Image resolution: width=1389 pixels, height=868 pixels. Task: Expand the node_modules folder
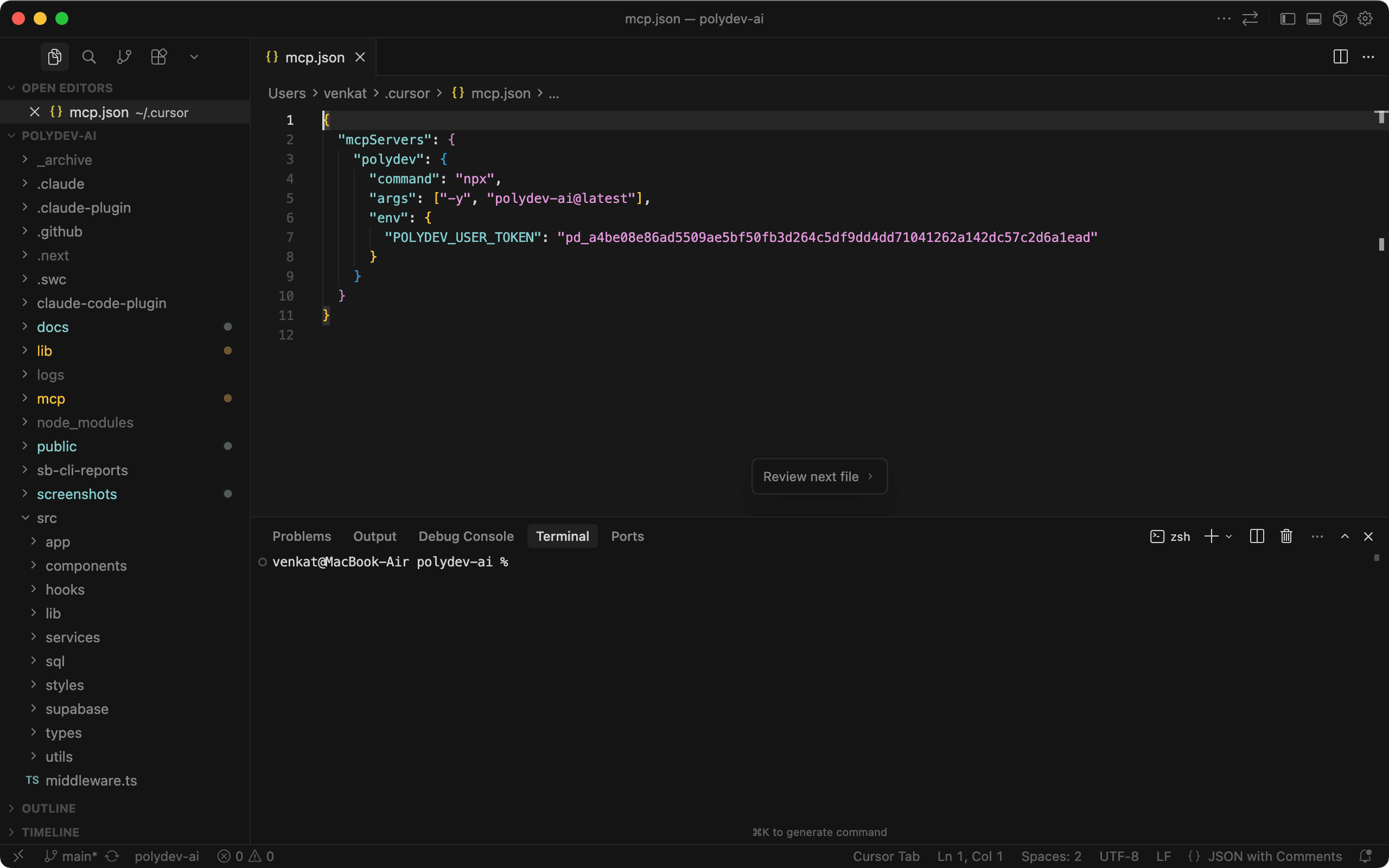pyautogui.click(x=85, y=423)
